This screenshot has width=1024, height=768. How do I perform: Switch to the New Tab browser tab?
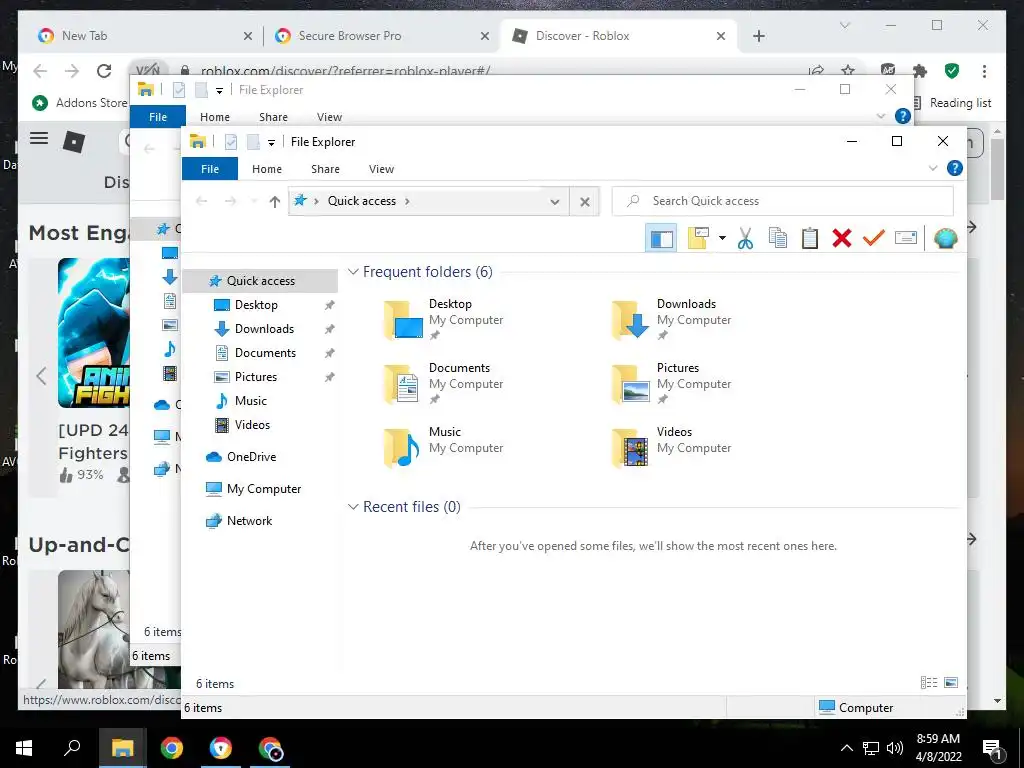(145, 36)
